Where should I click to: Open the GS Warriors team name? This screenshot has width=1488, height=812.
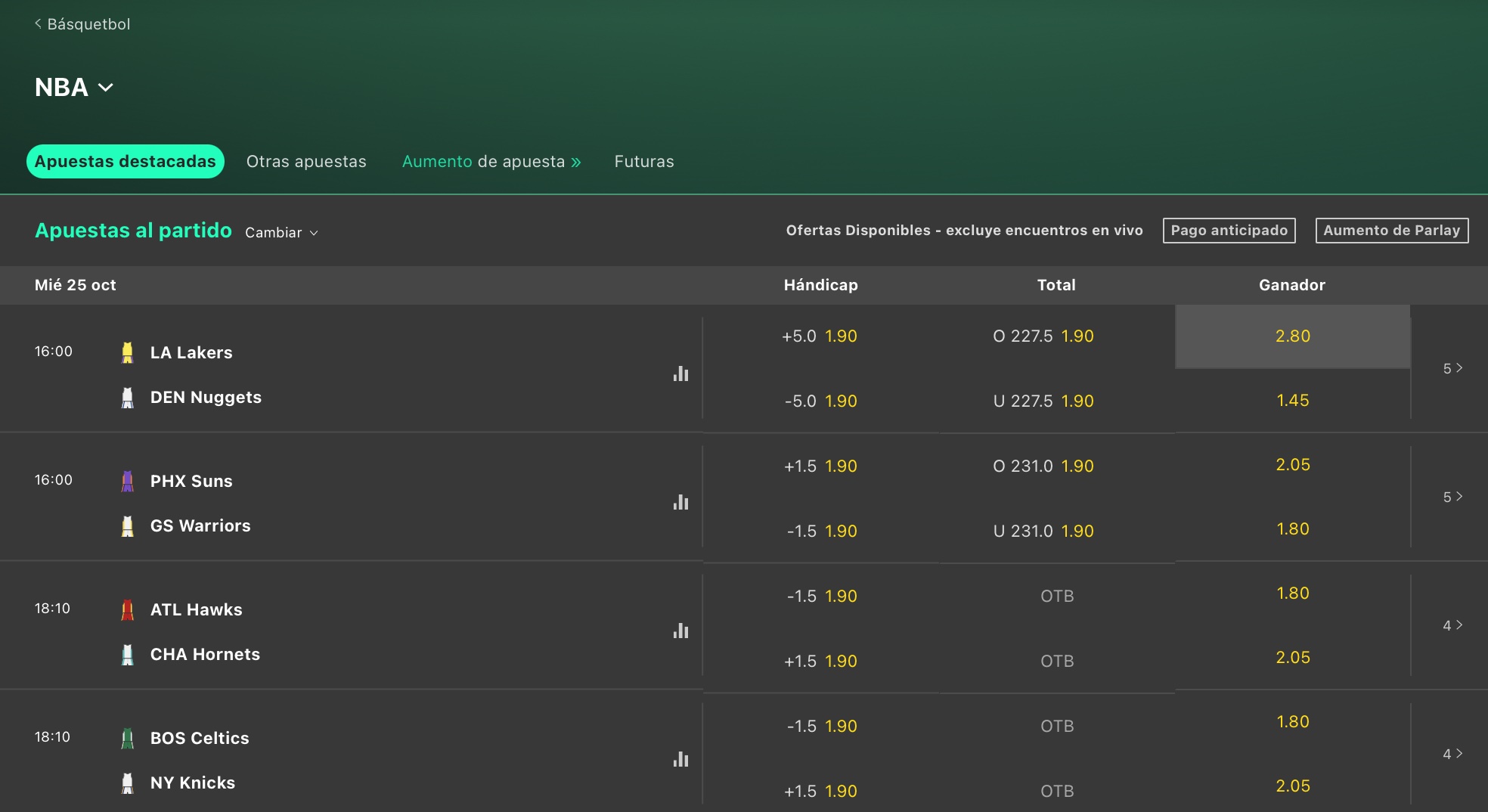click(x=200, y=526)
